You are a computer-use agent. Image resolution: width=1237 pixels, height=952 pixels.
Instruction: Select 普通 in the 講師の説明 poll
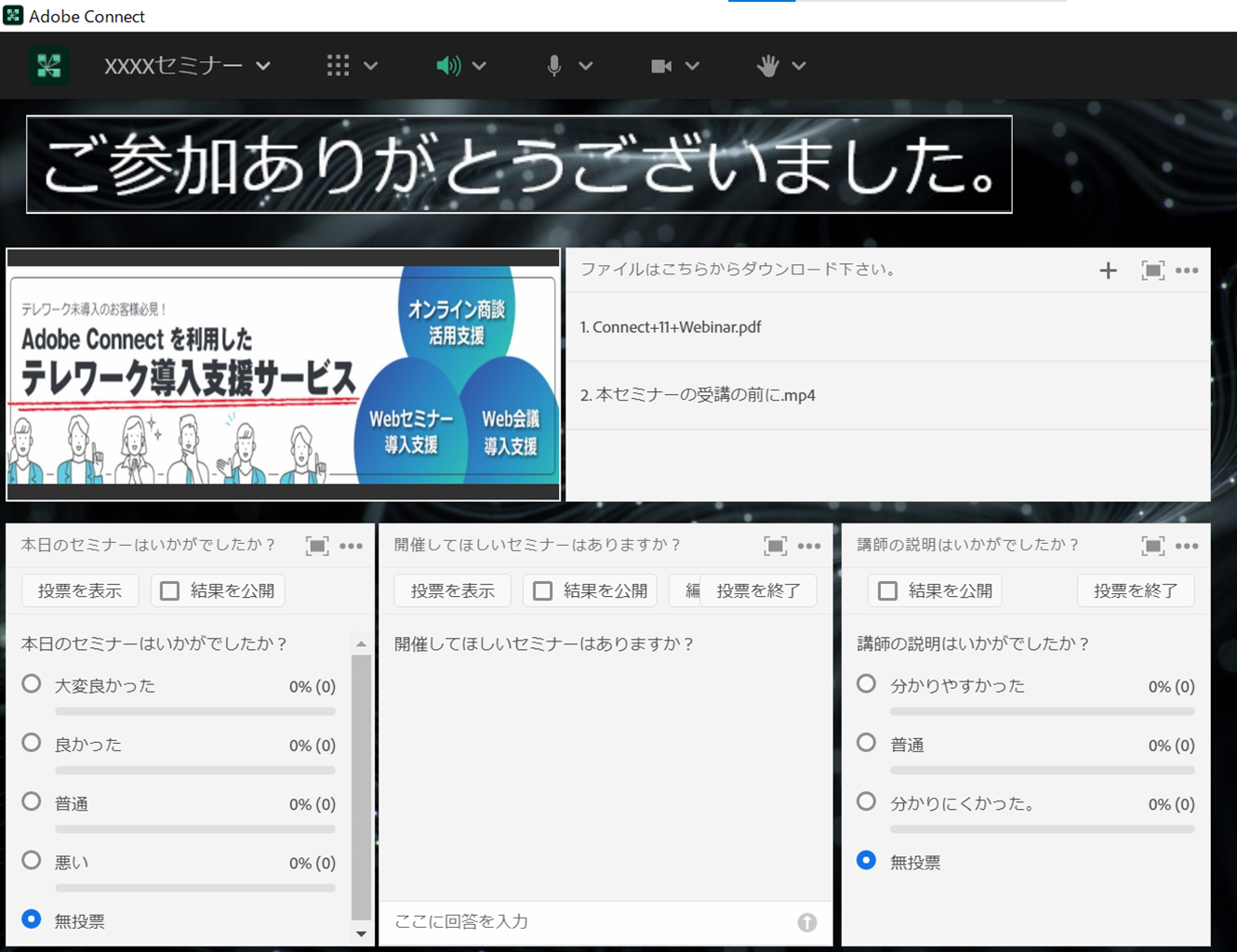866,743
